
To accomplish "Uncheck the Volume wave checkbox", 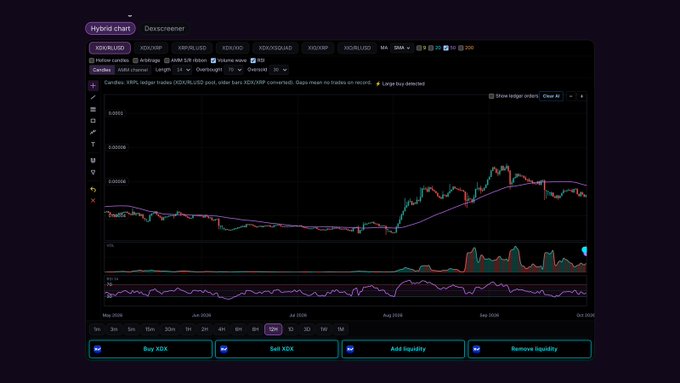I will coord(213,60).
